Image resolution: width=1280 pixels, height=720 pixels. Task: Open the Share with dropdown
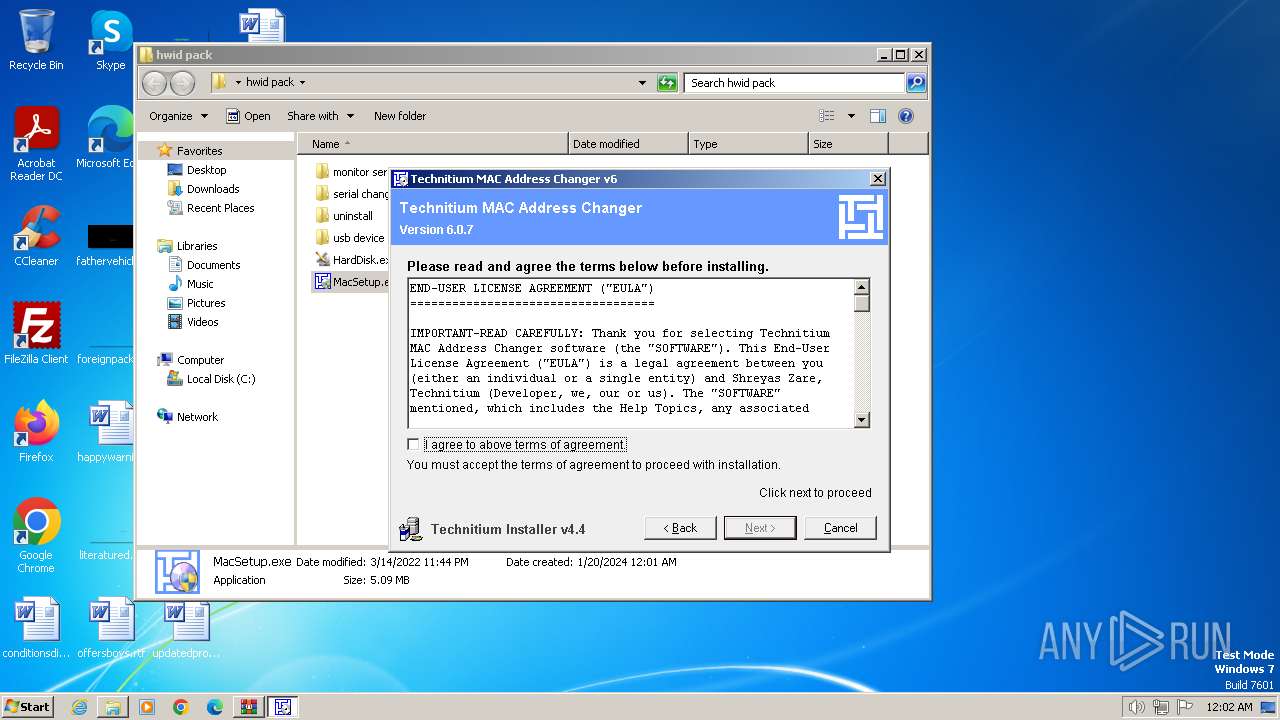point(318,116)
